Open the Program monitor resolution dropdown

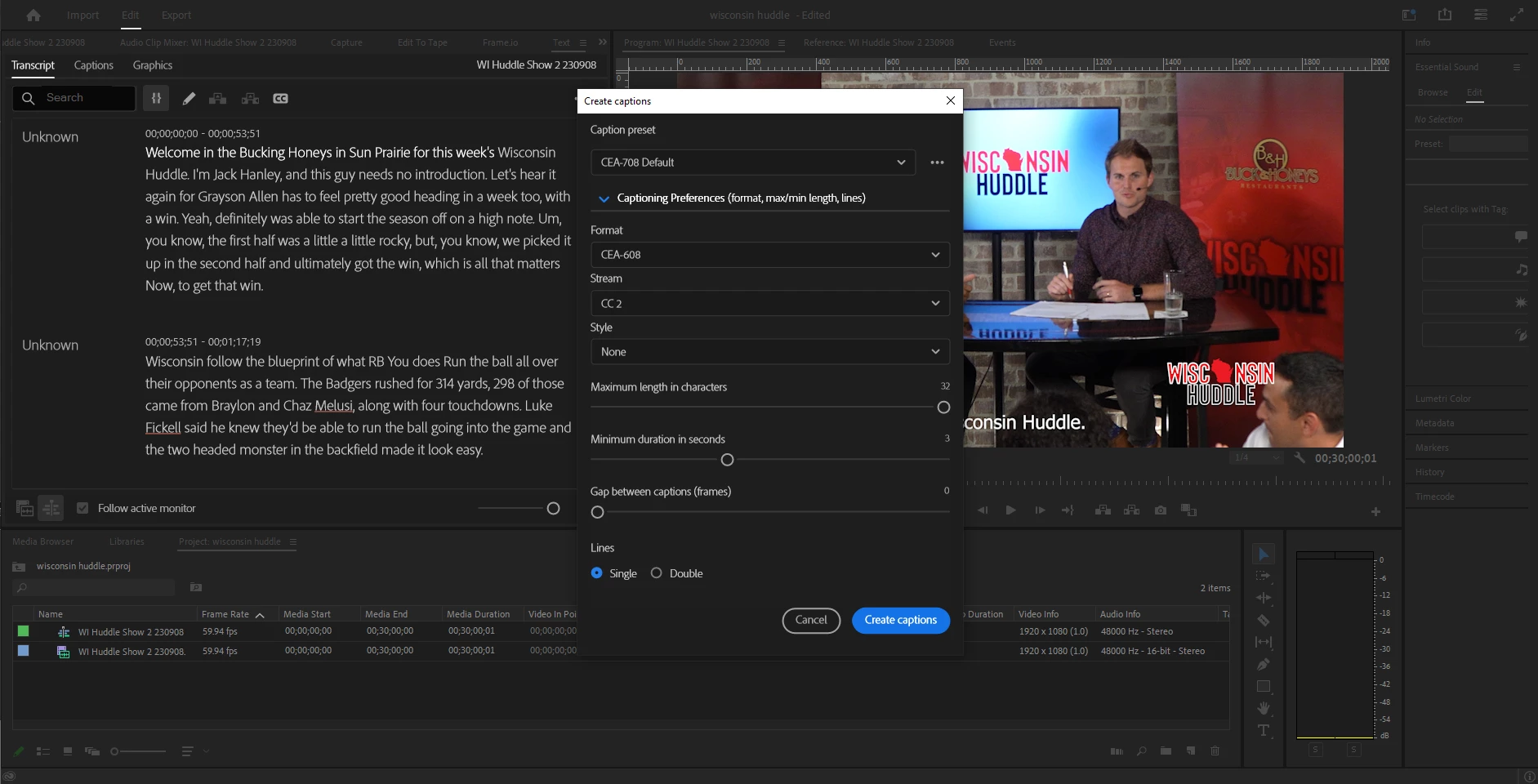tap(1256, 458)
